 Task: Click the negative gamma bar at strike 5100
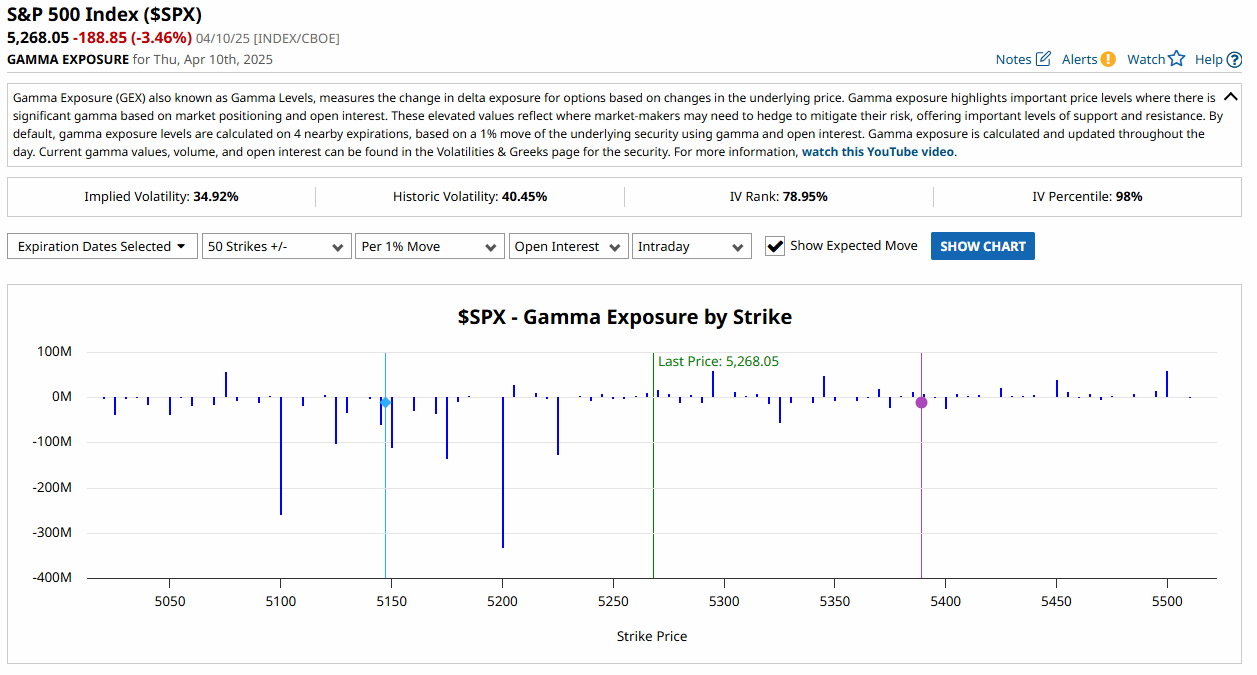tap(281, 456)
